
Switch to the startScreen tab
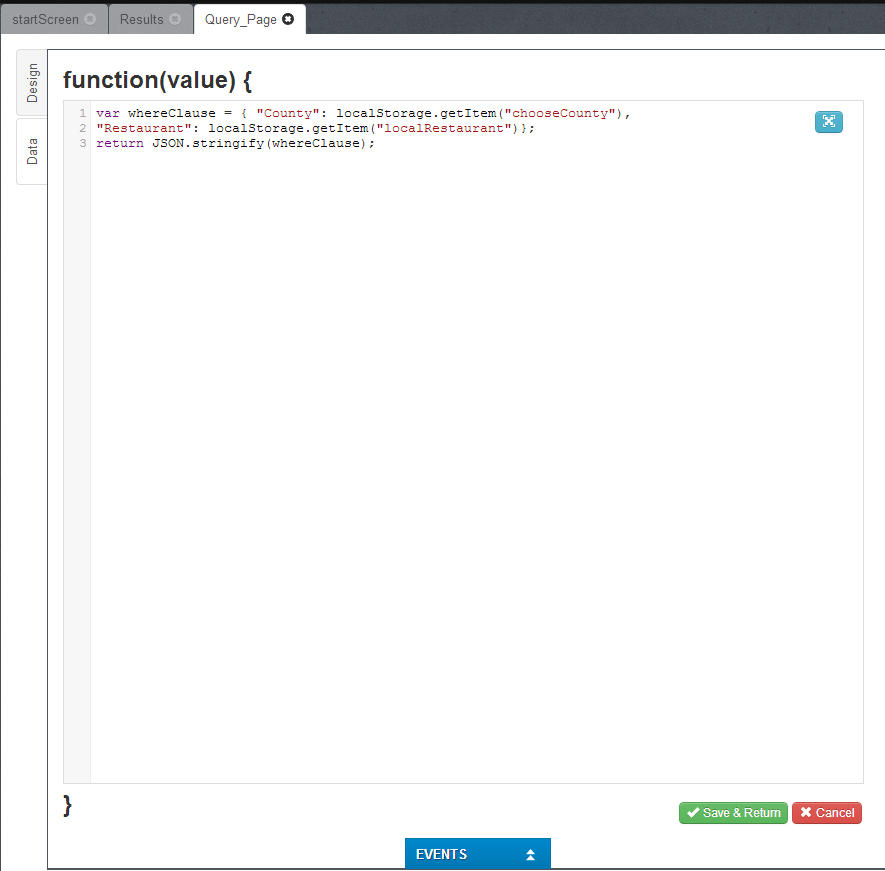coord(45,19)
